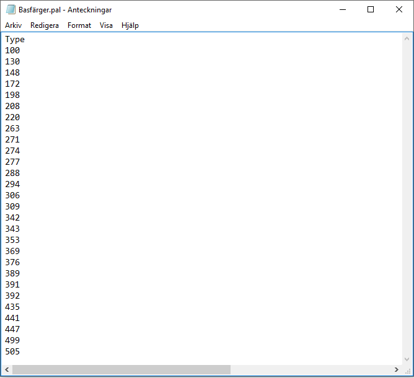
Task: Open the Format menu
Action: 79,25
